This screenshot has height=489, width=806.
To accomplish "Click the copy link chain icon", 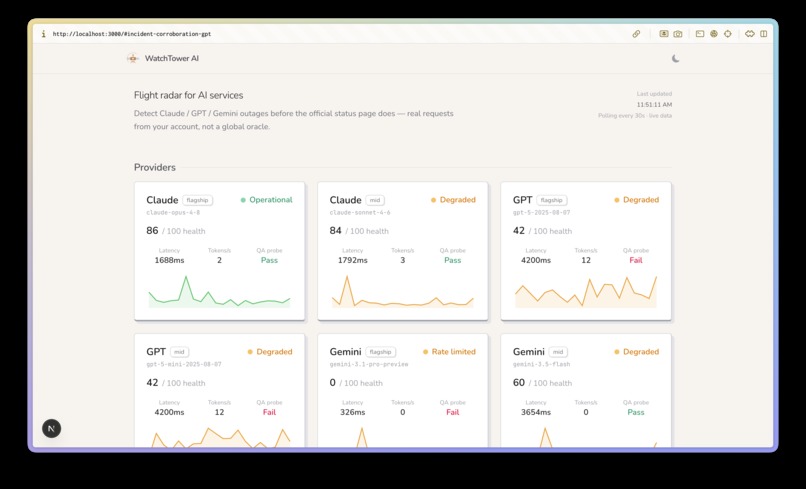I will pos(636,34).
